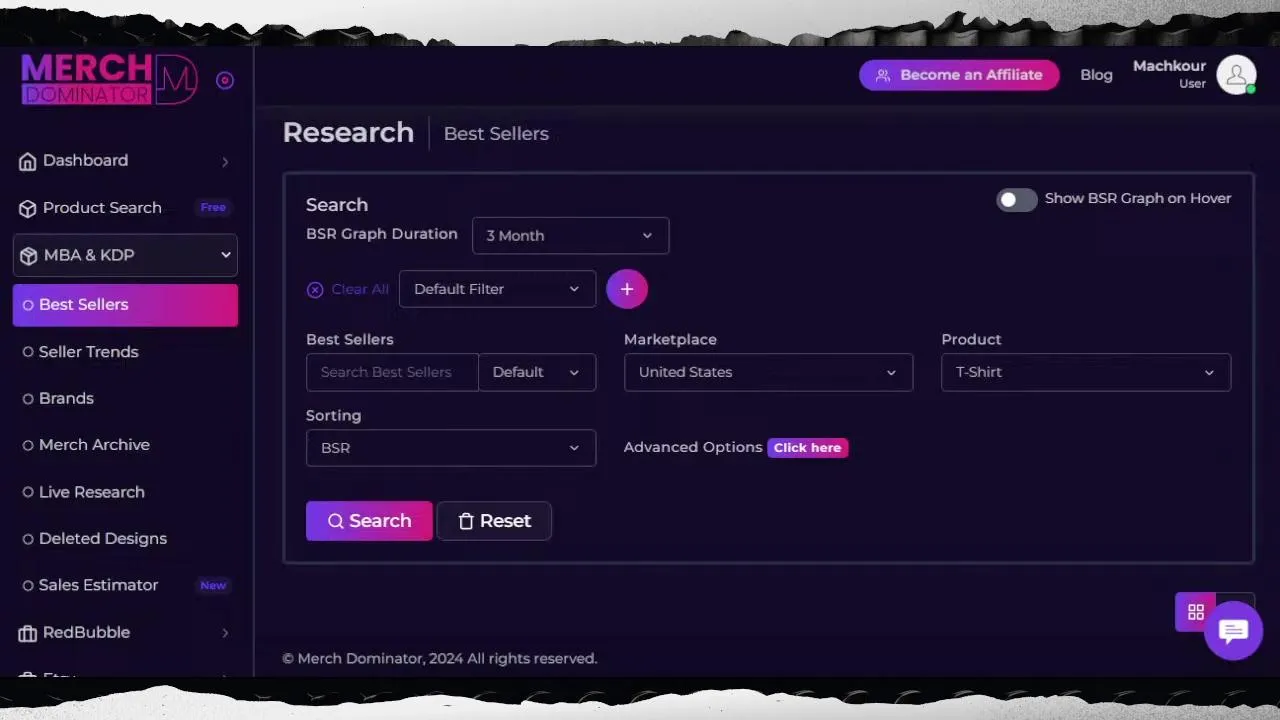Screen dimensions: 1280x720
Task: Click the affiliate person icon
Action: coord(882,75)
